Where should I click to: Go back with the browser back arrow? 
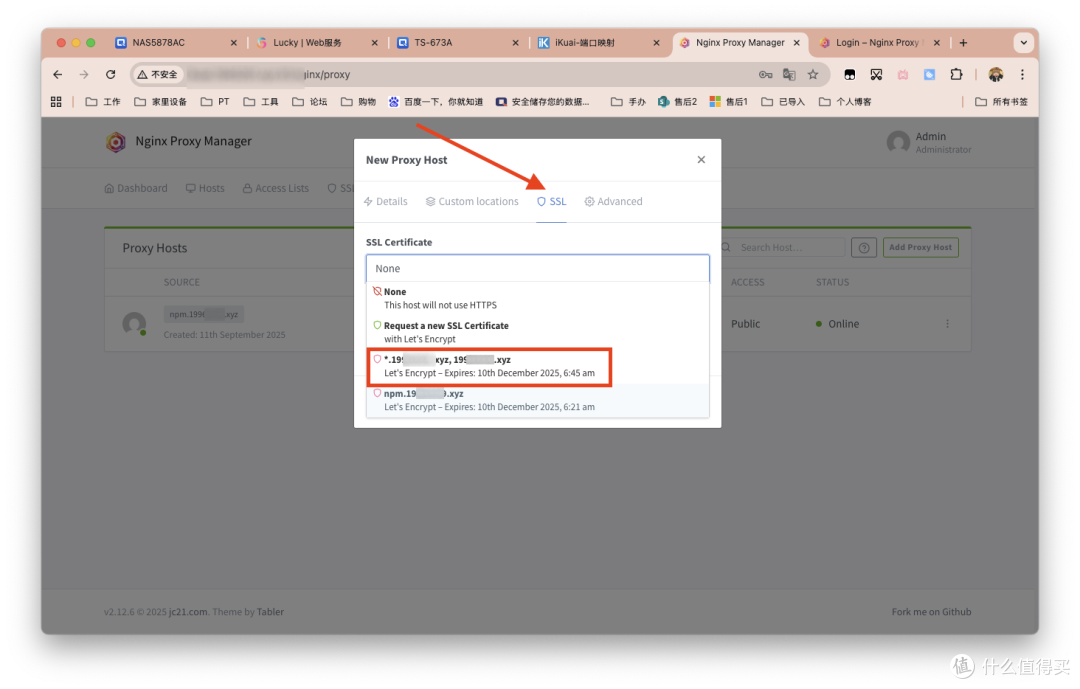coord(58,74)
